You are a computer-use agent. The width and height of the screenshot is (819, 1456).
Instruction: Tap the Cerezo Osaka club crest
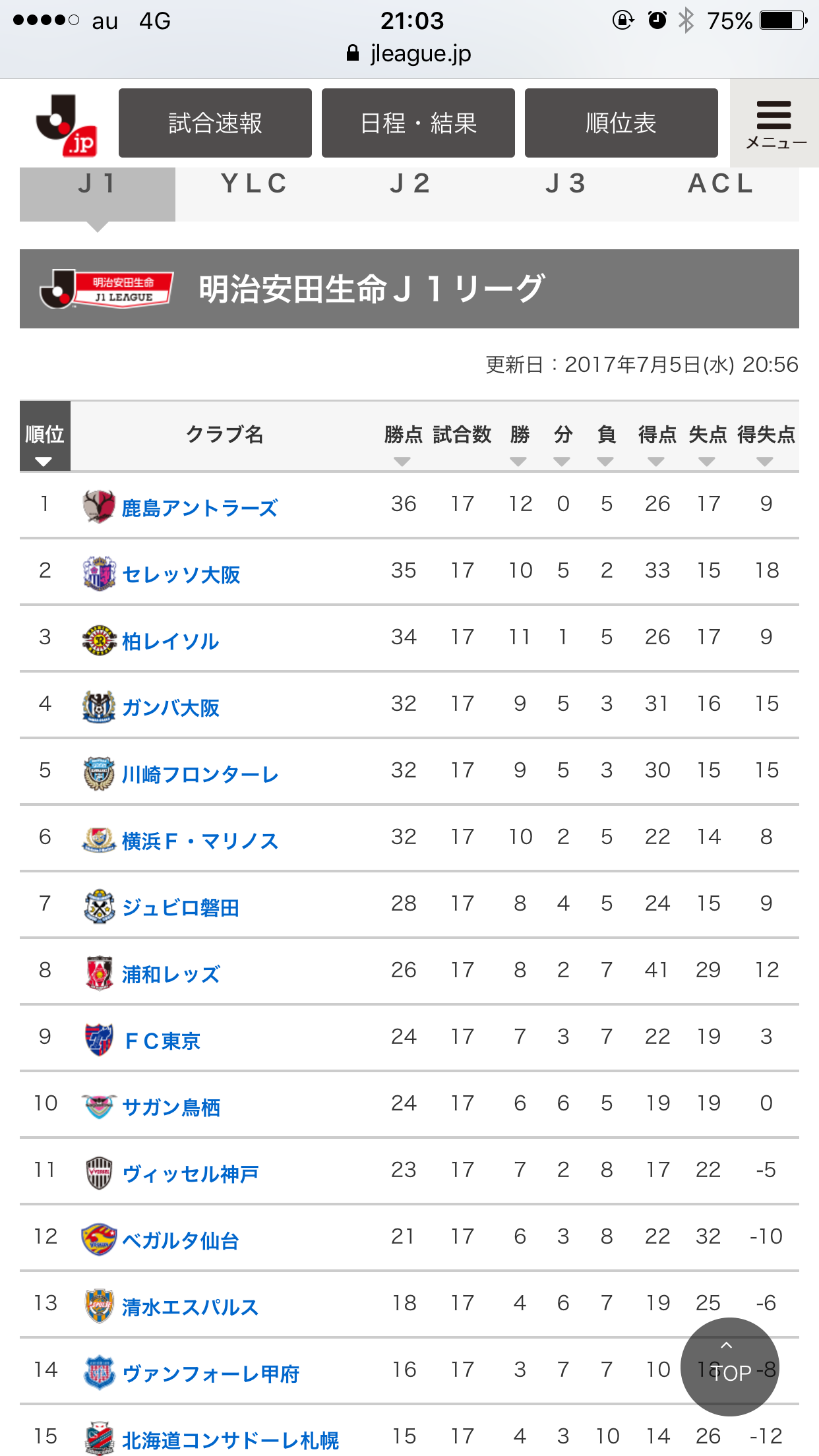click(x=99, y=573)
